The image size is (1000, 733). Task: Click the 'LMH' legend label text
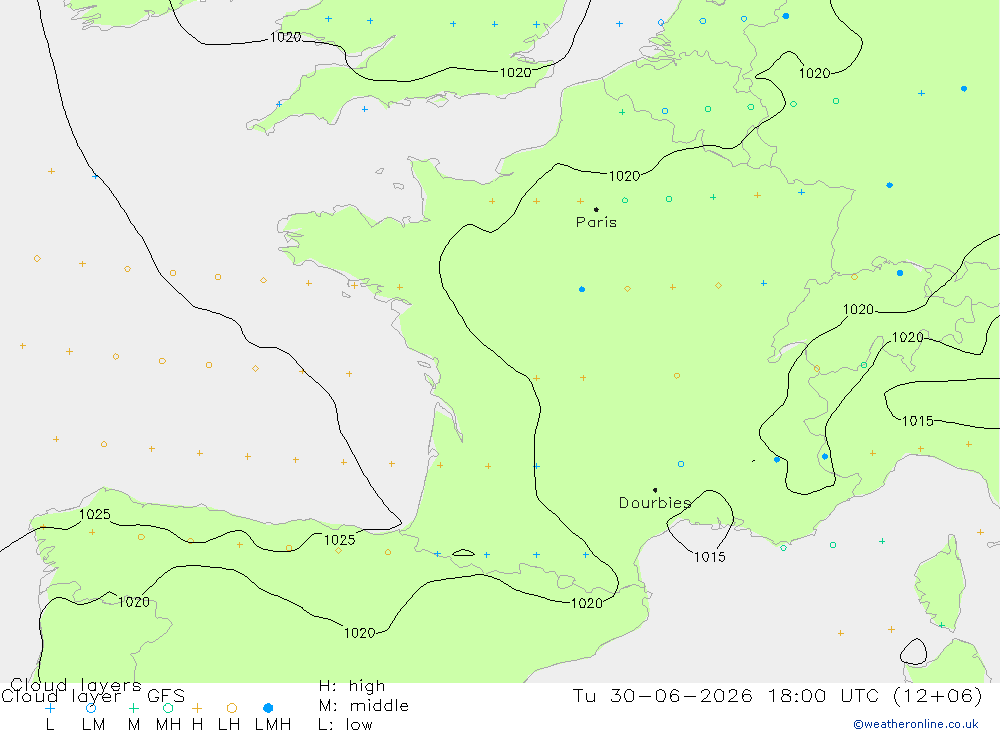click(273, 725)
